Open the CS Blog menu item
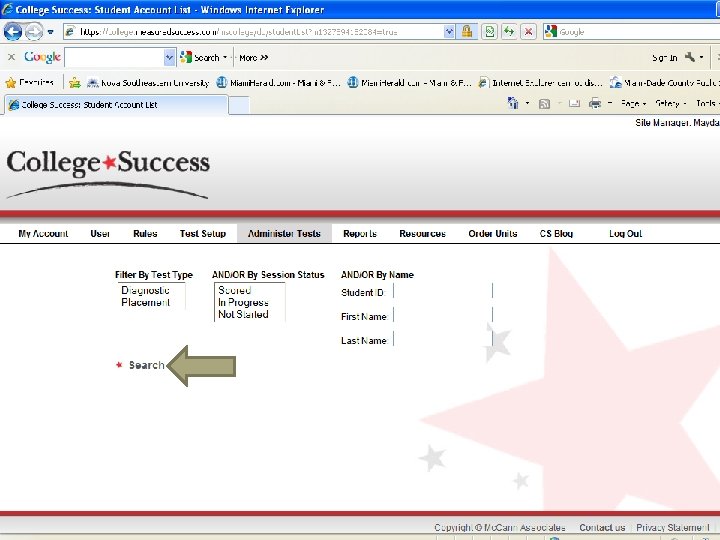The width and height of the screenshot is (720, 540). (556, 233)
